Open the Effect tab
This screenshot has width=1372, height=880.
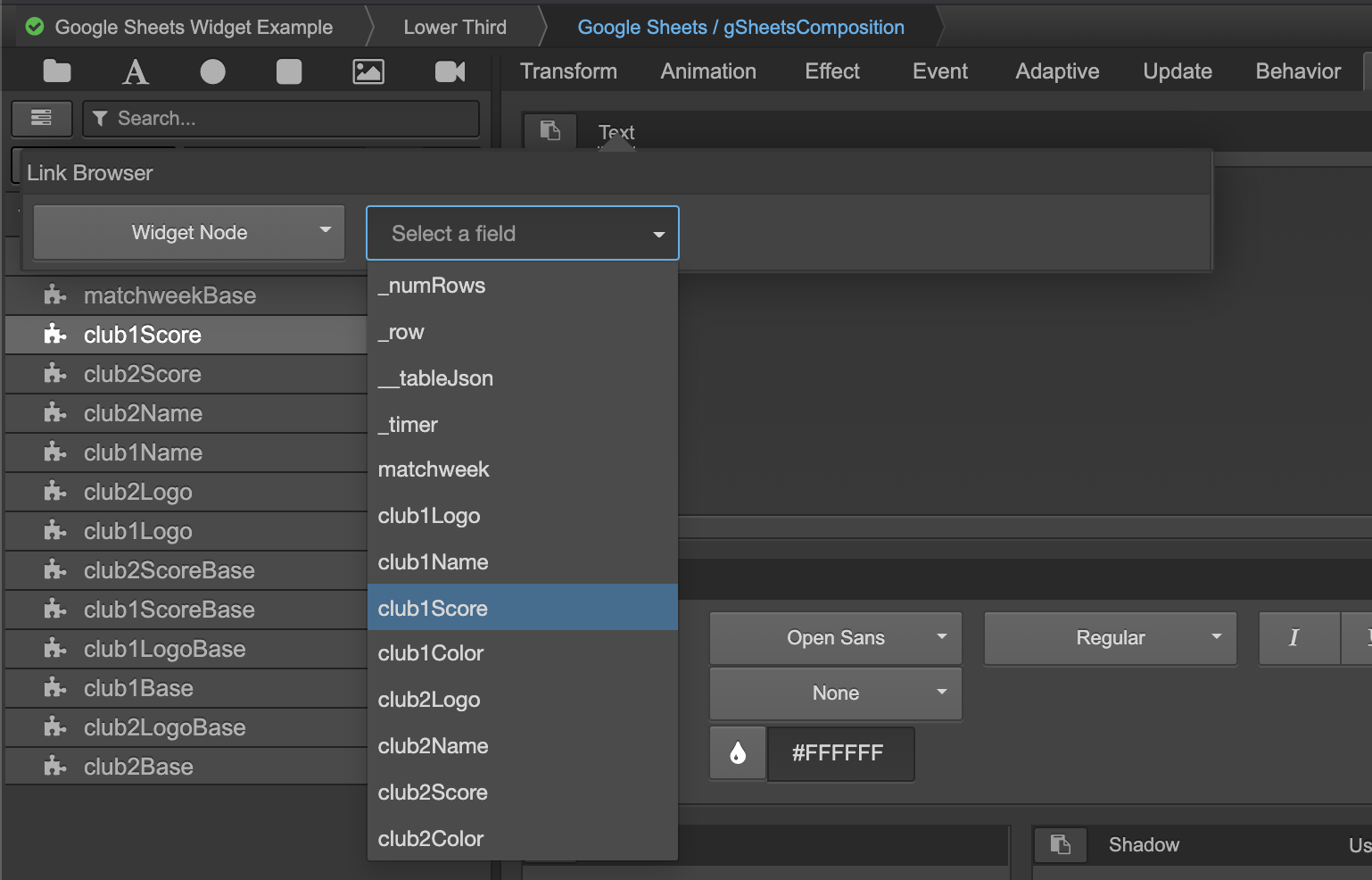tap(832, 71)
